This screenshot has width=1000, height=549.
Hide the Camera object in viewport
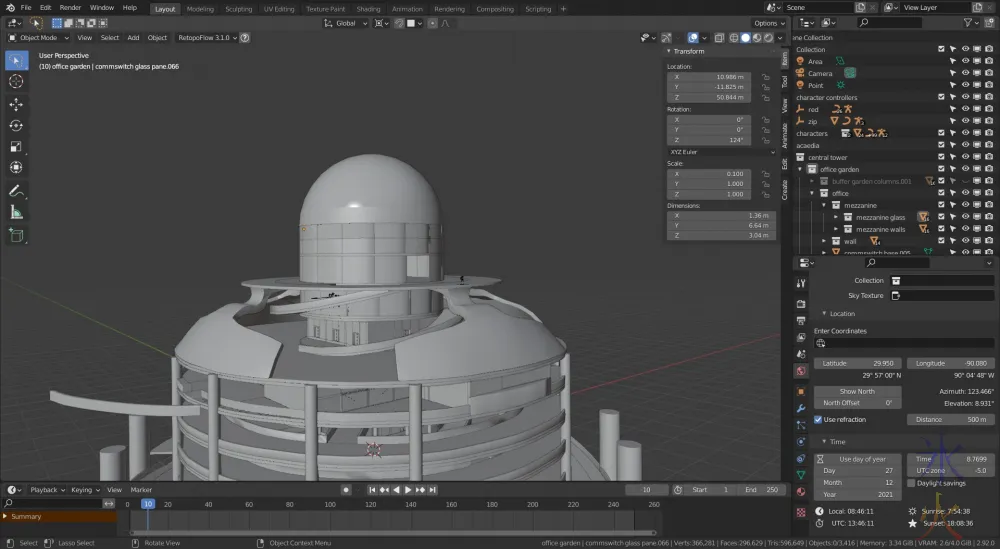[x=965, y=73]
